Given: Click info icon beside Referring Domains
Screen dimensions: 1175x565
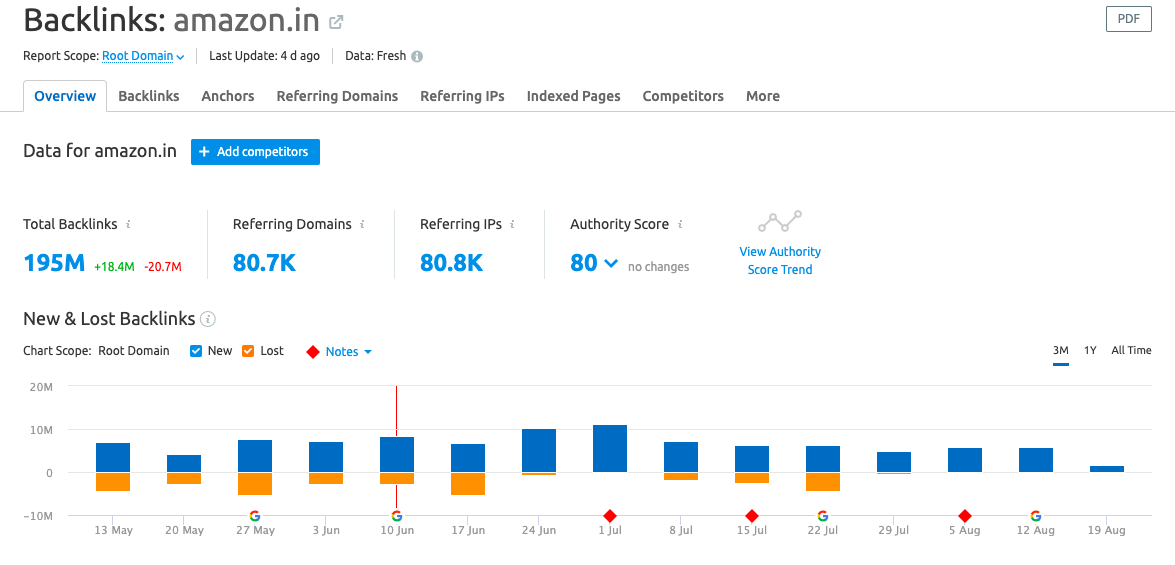Looking at the screenshot, I should [x=363, y=223].
